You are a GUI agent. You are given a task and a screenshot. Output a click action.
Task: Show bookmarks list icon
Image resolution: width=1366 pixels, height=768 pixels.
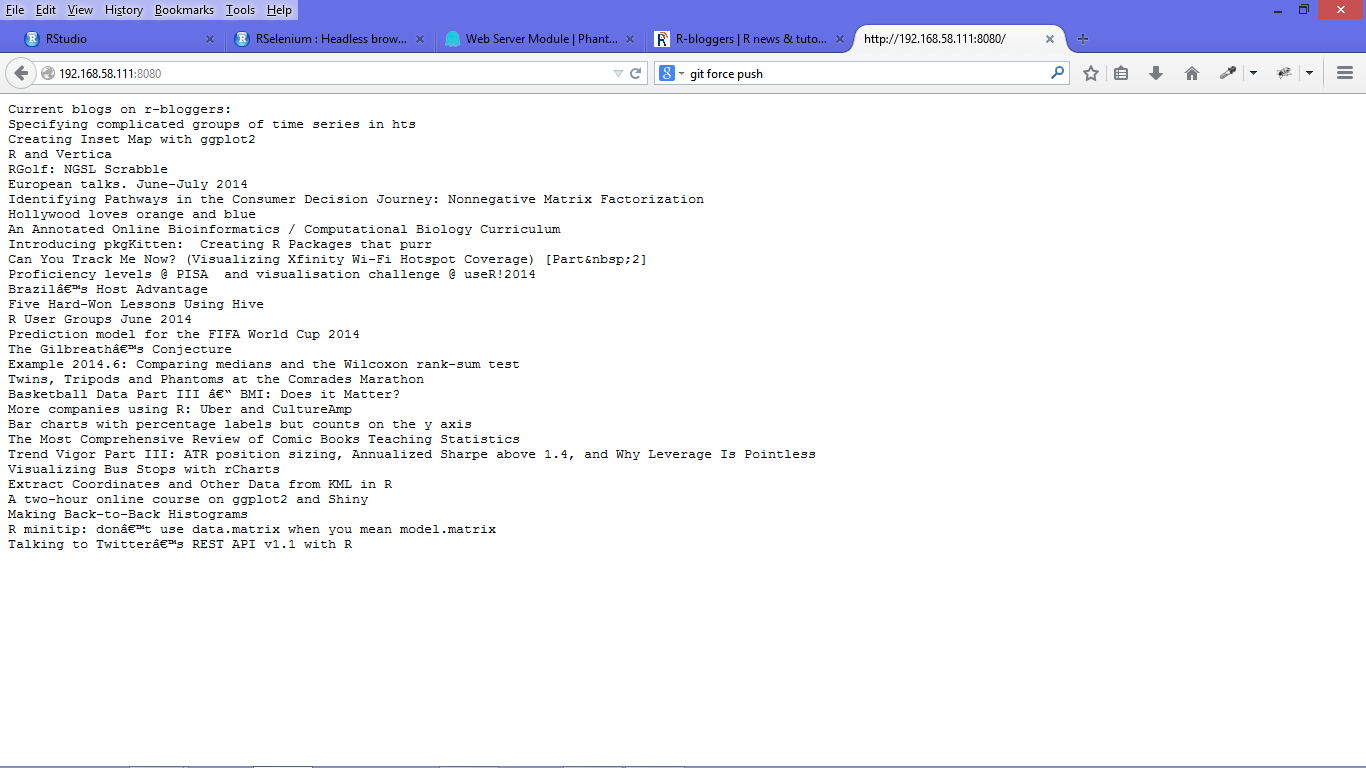click(x=1121, y=73)
